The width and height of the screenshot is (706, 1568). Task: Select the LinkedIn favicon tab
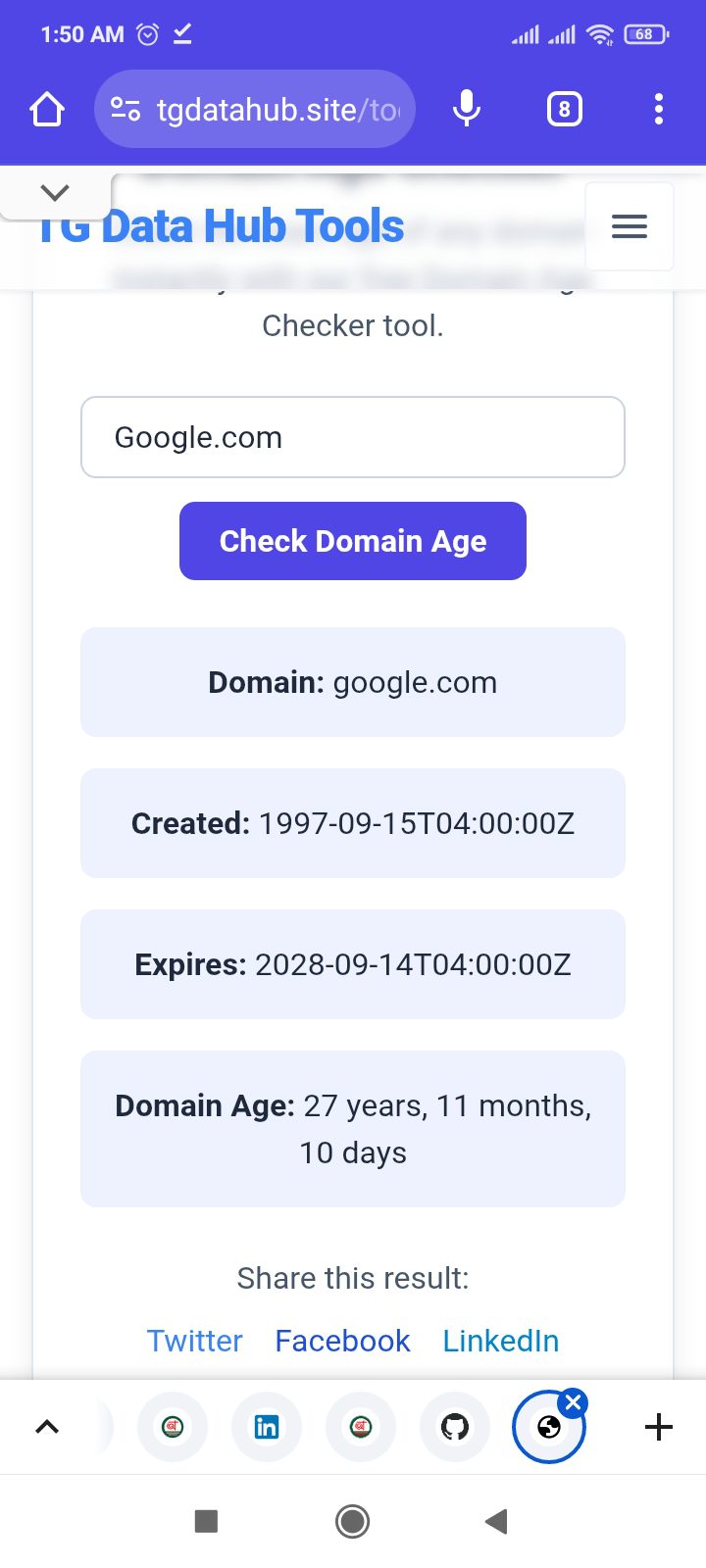click(x=266, y=1427)
